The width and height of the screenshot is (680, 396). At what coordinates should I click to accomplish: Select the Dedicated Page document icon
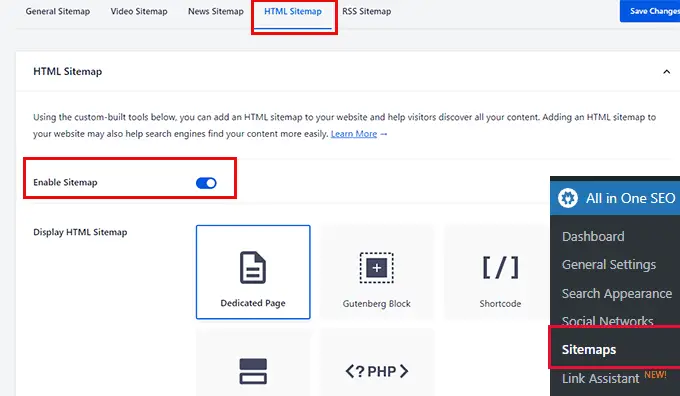click(253, 267)
